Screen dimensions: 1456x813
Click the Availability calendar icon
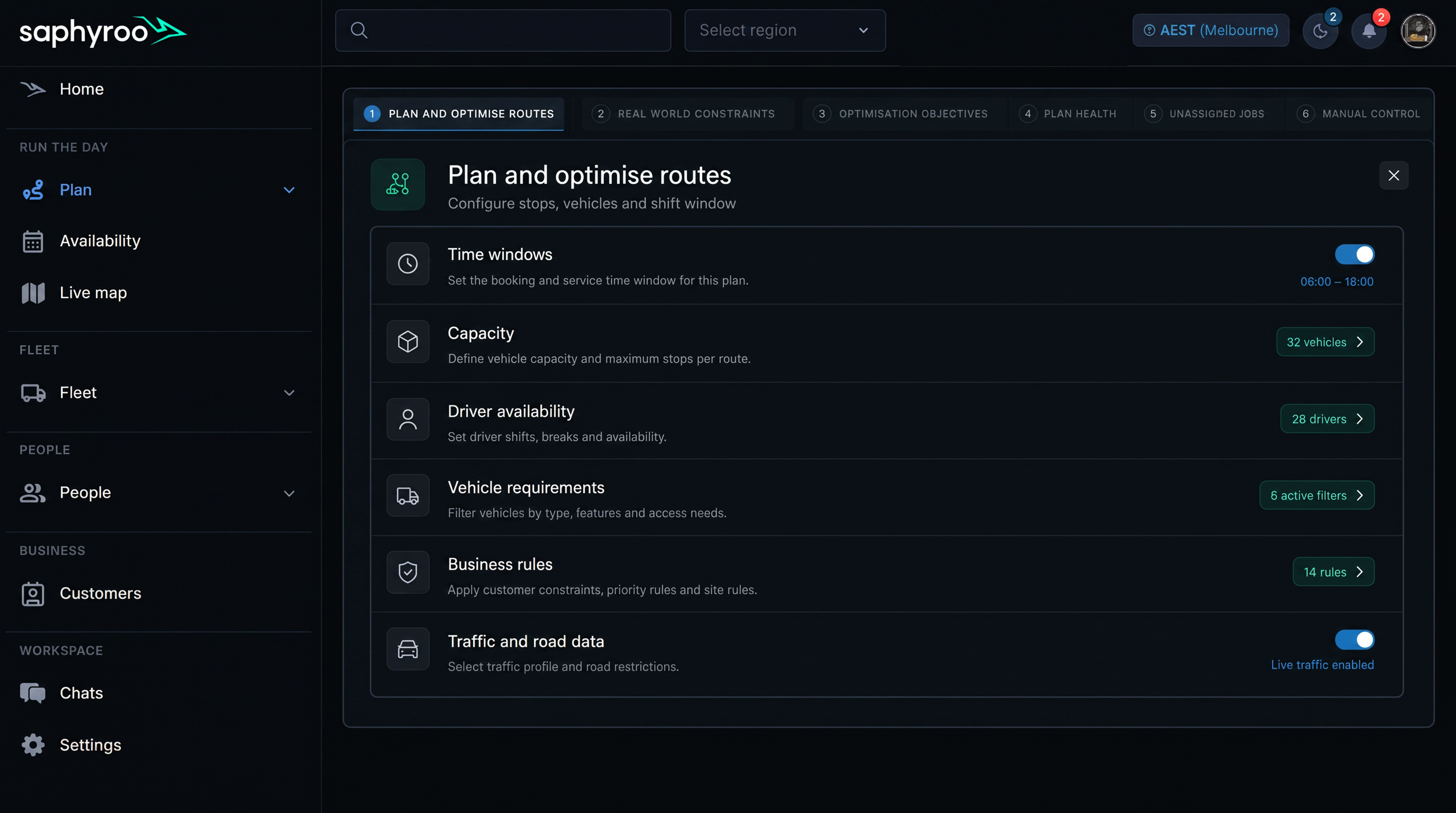33,241
